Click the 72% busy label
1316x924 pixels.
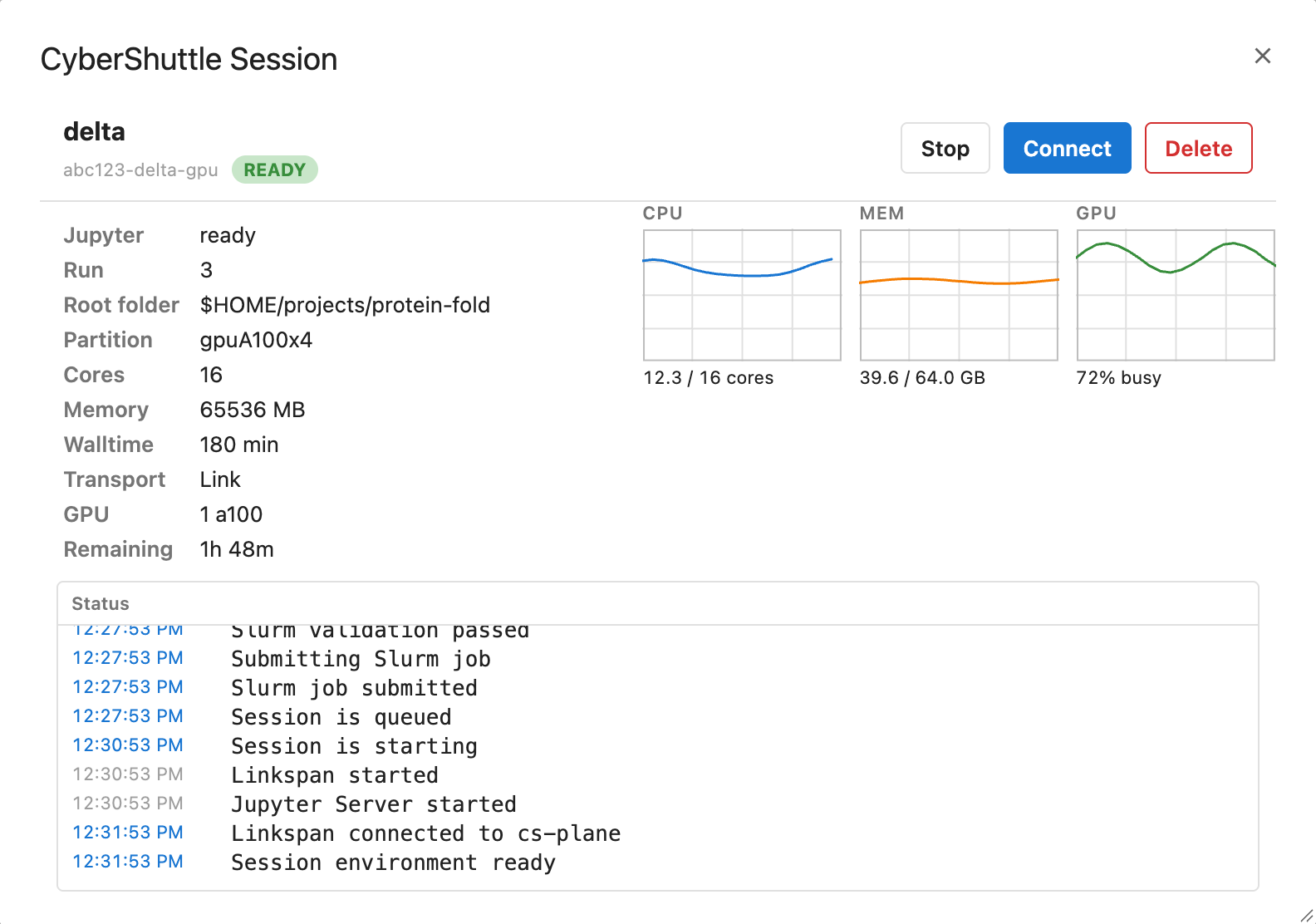coord(1118,378)
